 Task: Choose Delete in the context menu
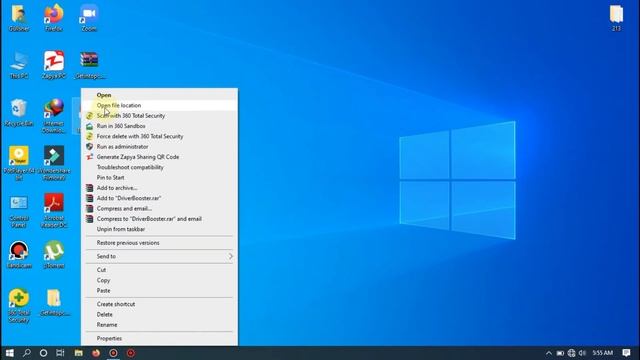pos(159,315)
